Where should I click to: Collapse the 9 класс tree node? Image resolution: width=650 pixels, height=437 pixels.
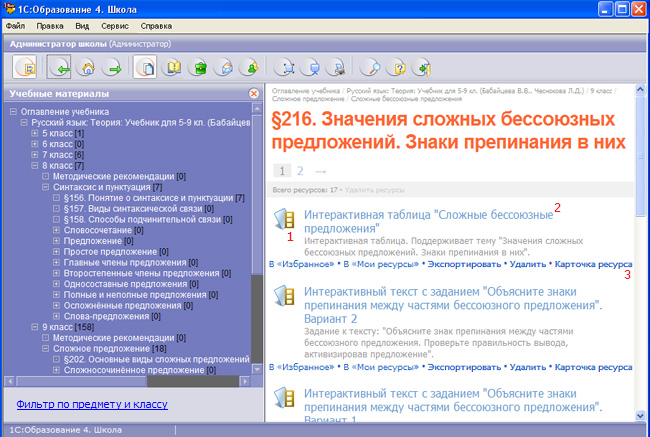click(x=35, y=327)
